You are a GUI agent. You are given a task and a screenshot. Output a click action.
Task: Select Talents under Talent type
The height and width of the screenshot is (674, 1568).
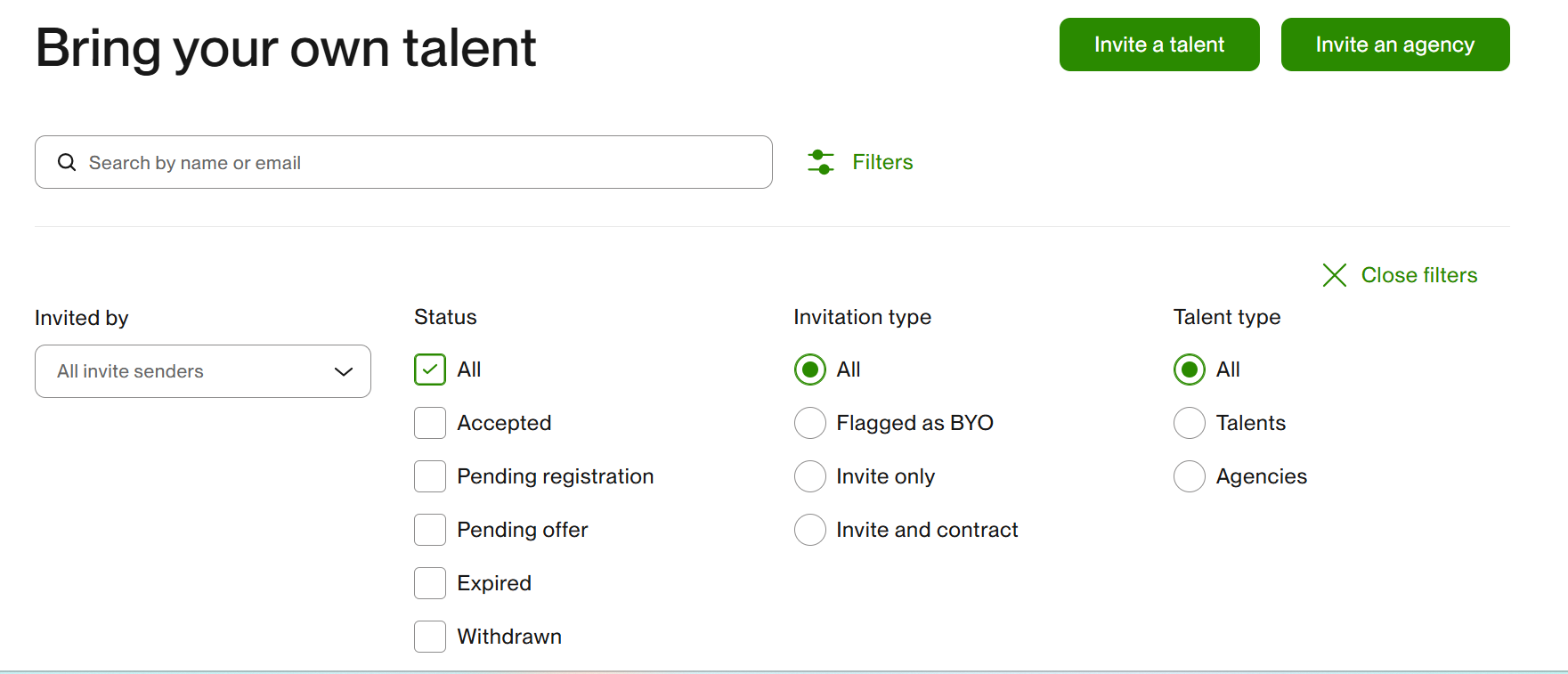point(1189,423)
